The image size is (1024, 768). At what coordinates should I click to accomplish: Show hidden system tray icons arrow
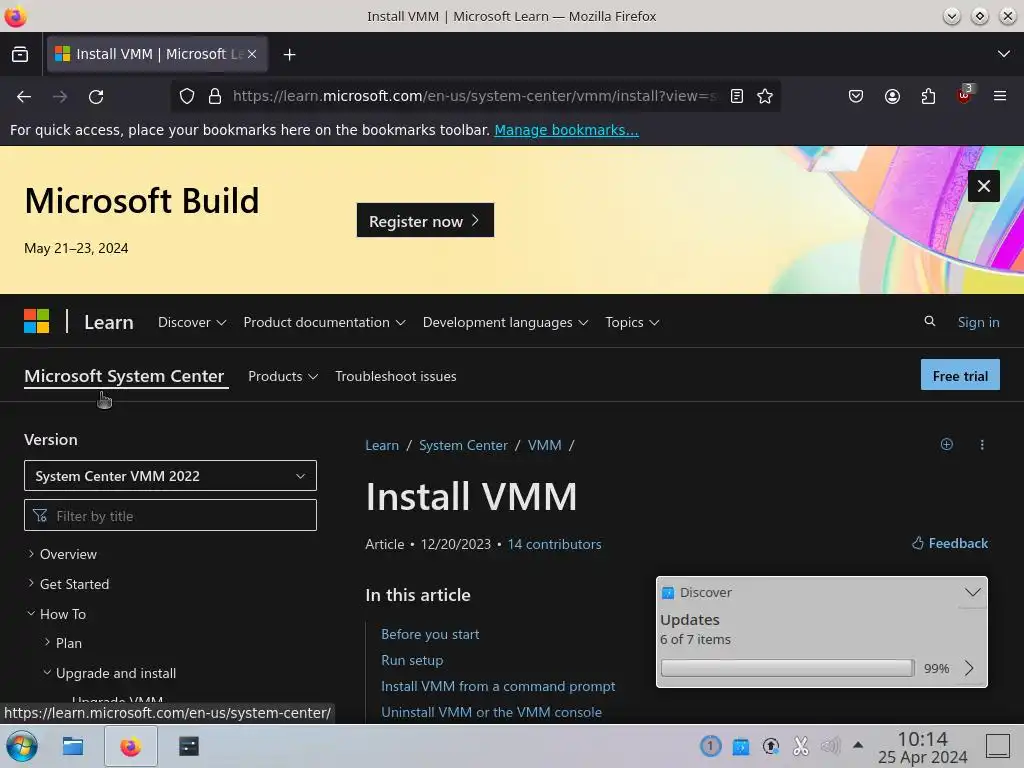858,745
